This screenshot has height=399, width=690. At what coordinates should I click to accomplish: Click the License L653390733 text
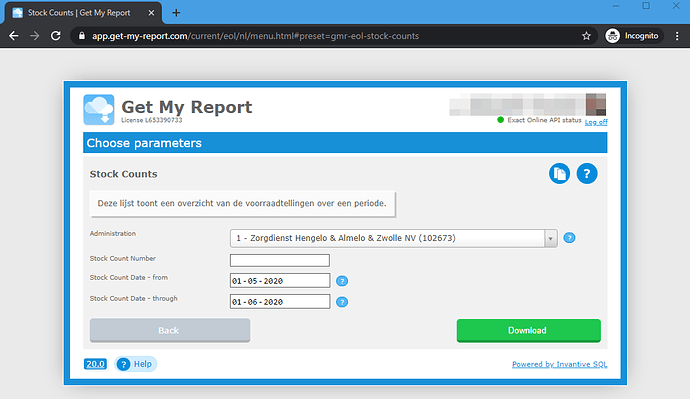click(151, 120)
